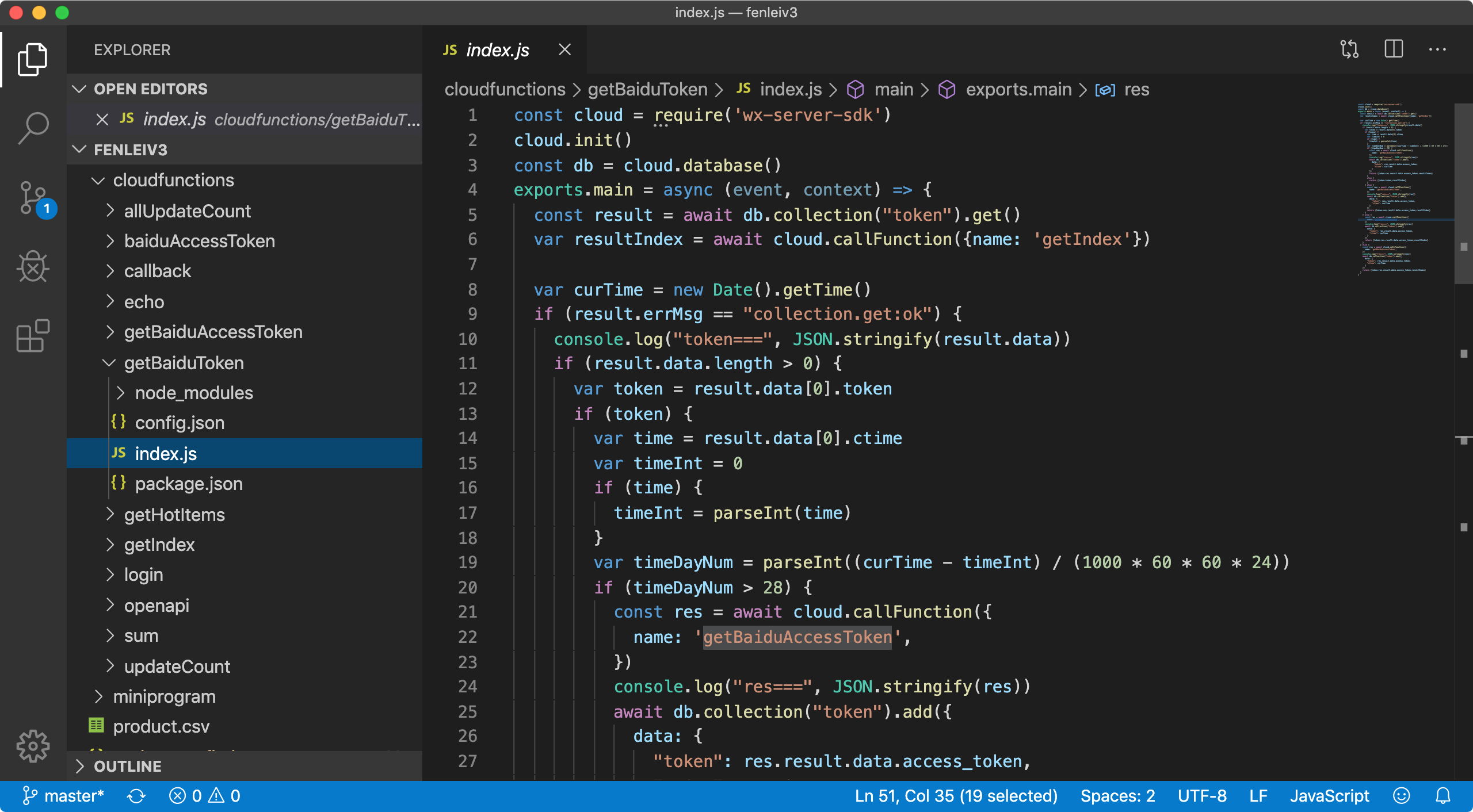Collapse the getBaiduToken folder
Screen dimensions: 1473x812
click(184, 363)
